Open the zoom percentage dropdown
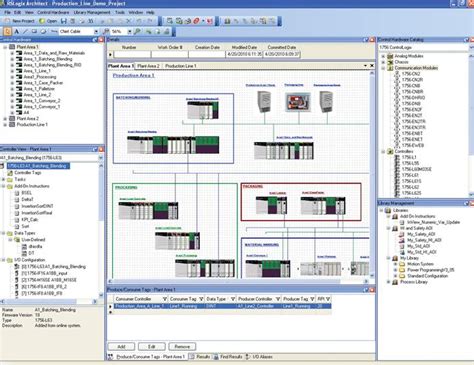 tap(130, 31)
